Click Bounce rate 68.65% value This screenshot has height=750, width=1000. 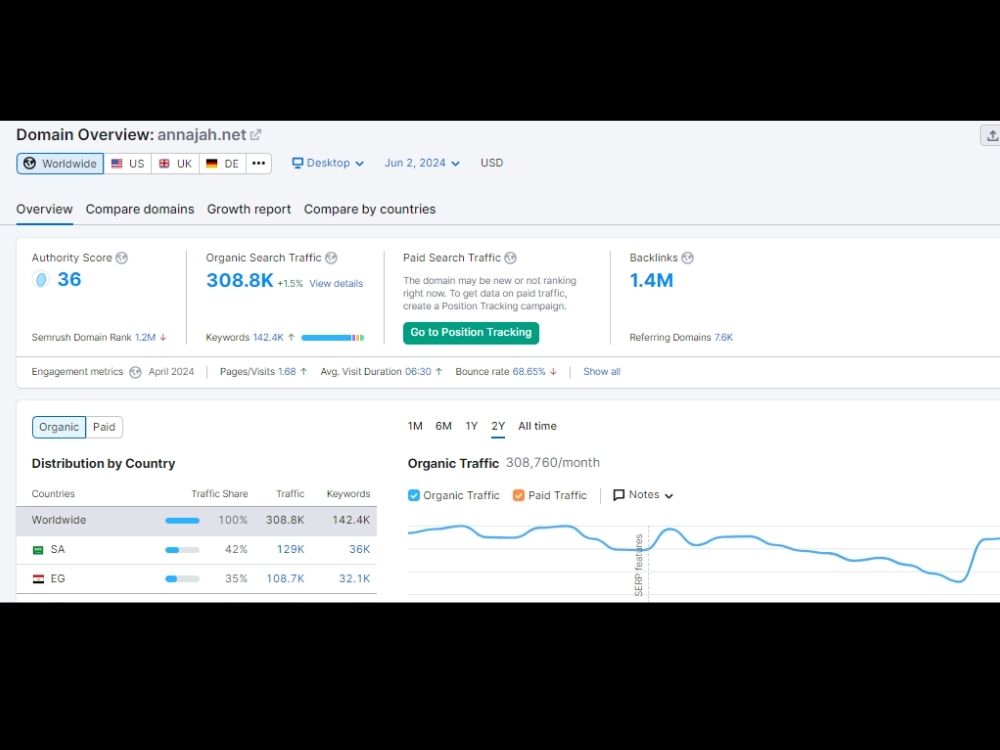tap(529, 371)
